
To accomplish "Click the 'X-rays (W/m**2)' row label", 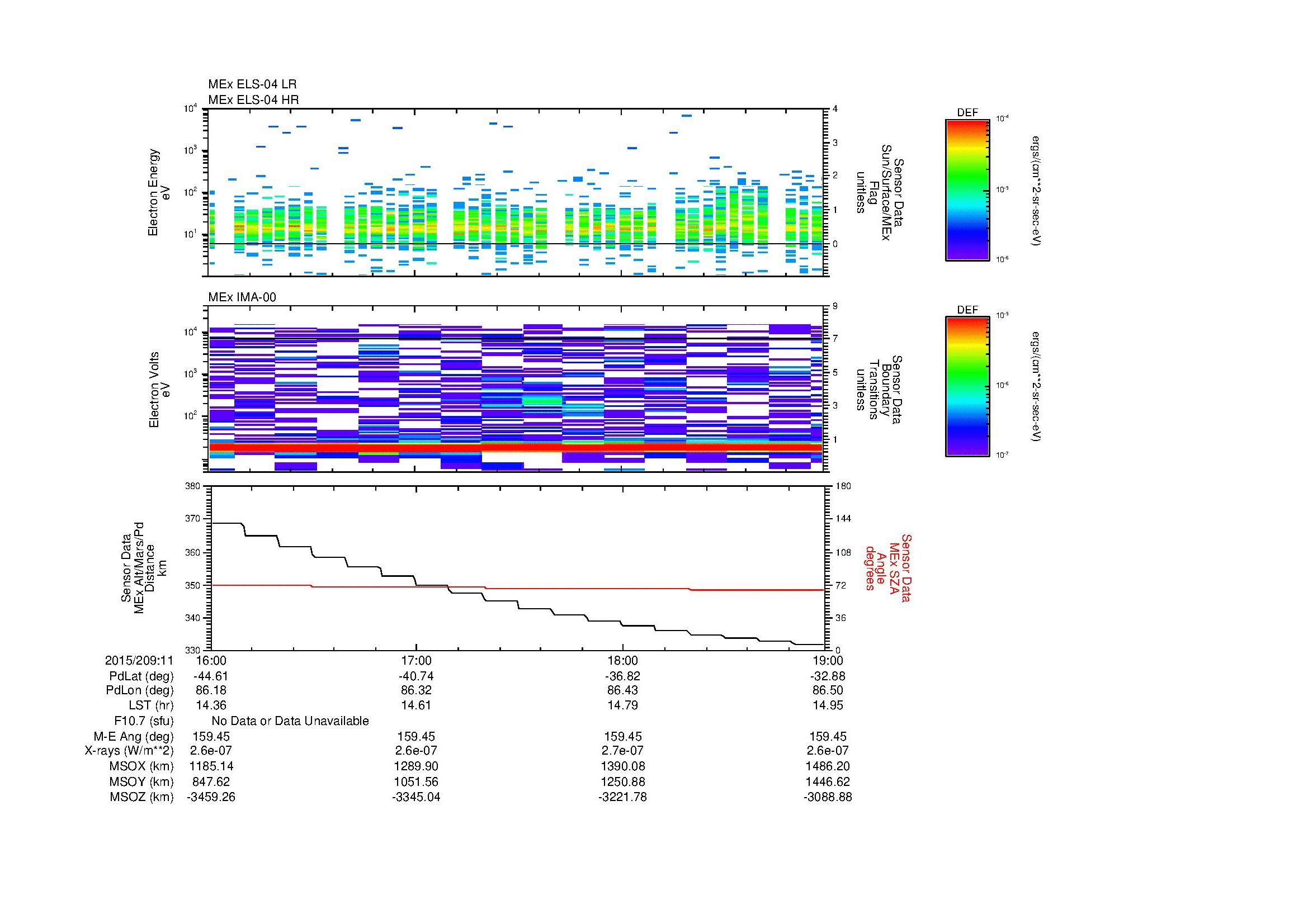I will tap(129, 751).
